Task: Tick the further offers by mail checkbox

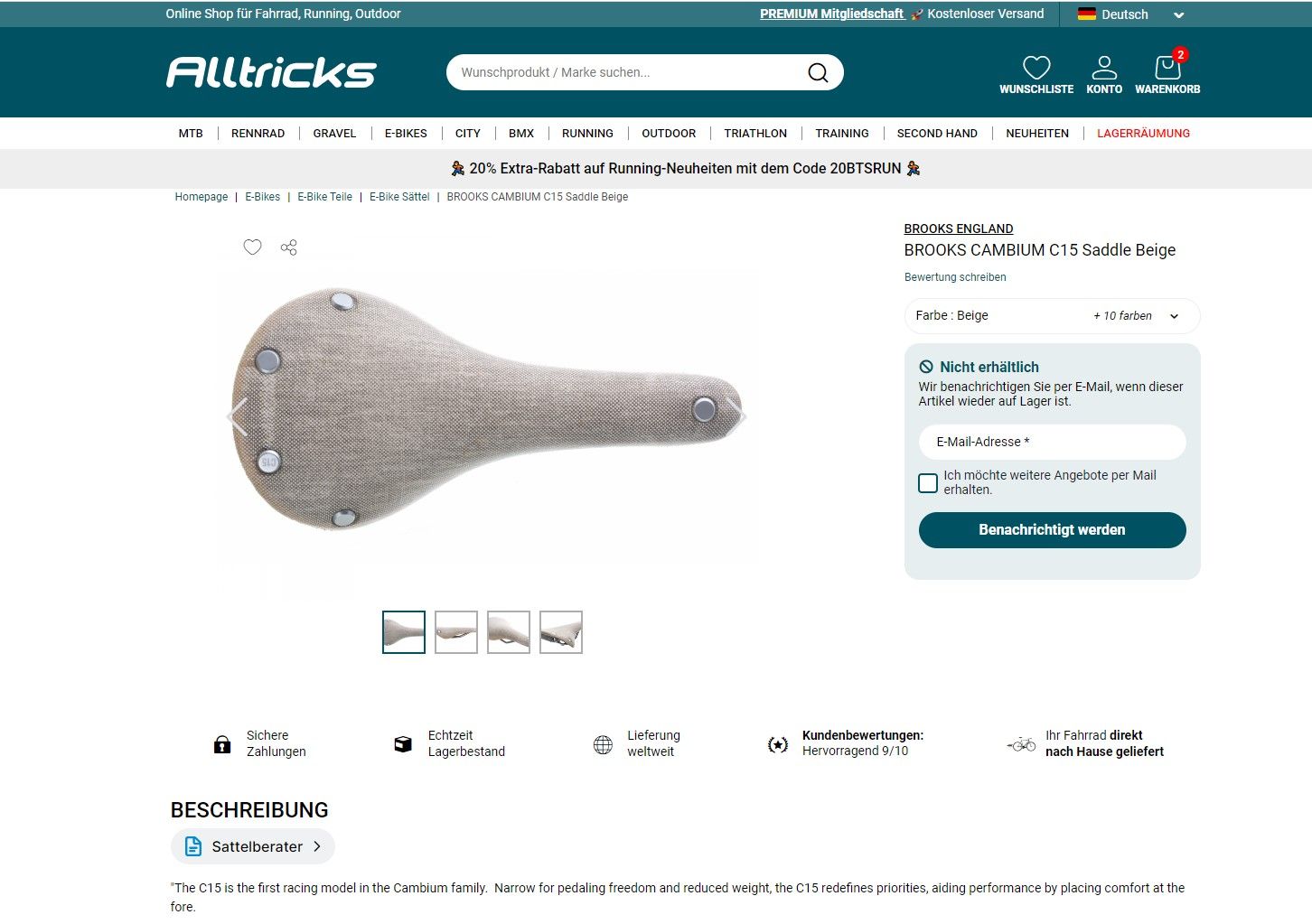Action: 928,483
